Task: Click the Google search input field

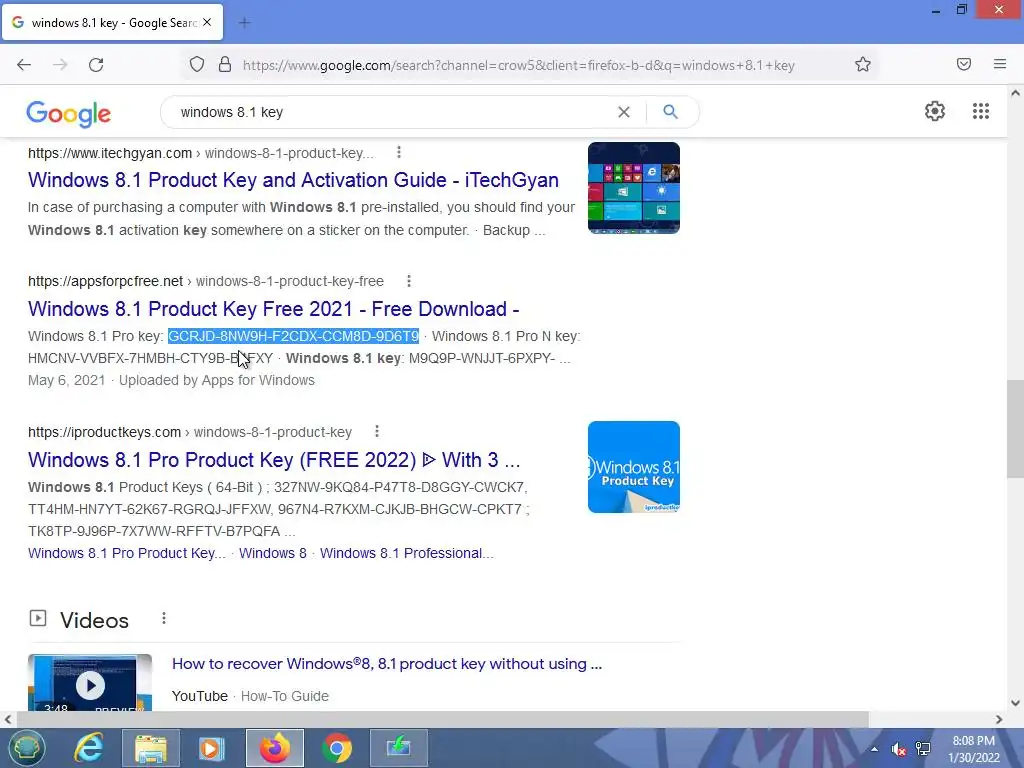Action: pos(392,112)
